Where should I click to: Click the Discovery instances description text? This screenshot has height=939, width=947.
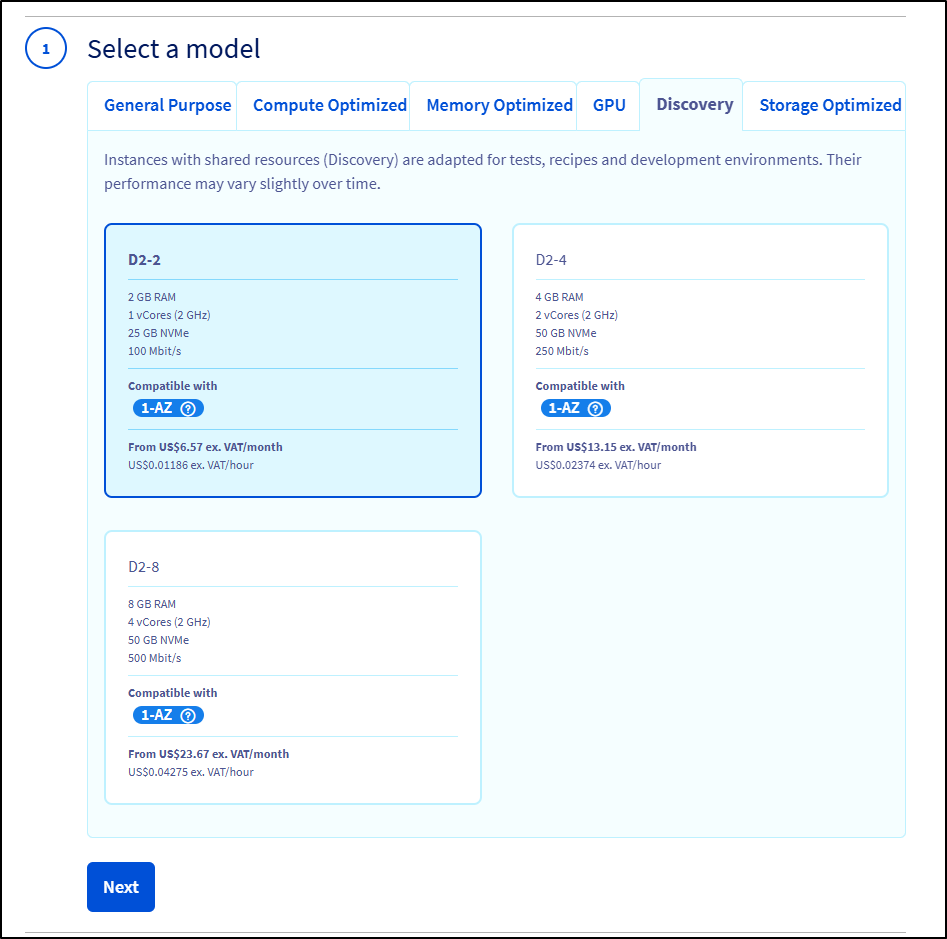click(482, 172)
